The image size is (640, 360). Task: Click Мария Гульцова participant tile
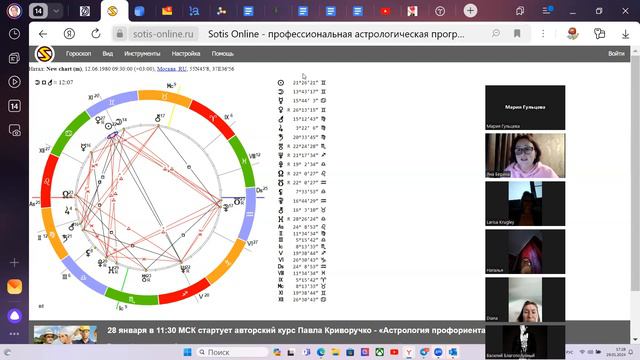(x=525, y=107)
